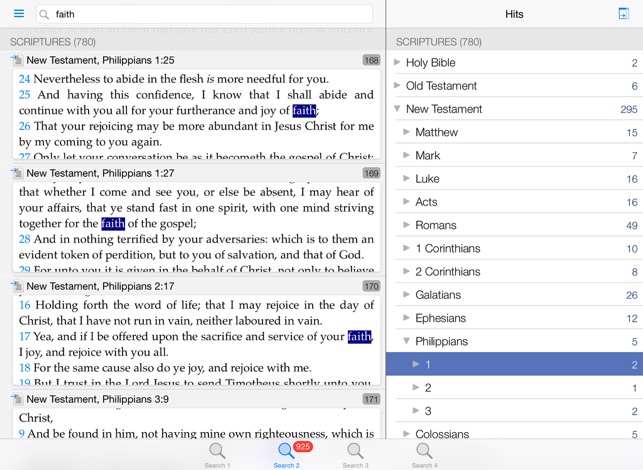Select the Holy Bible row label
The height and width of the screenshot is (470, 643).
[431, 63]
